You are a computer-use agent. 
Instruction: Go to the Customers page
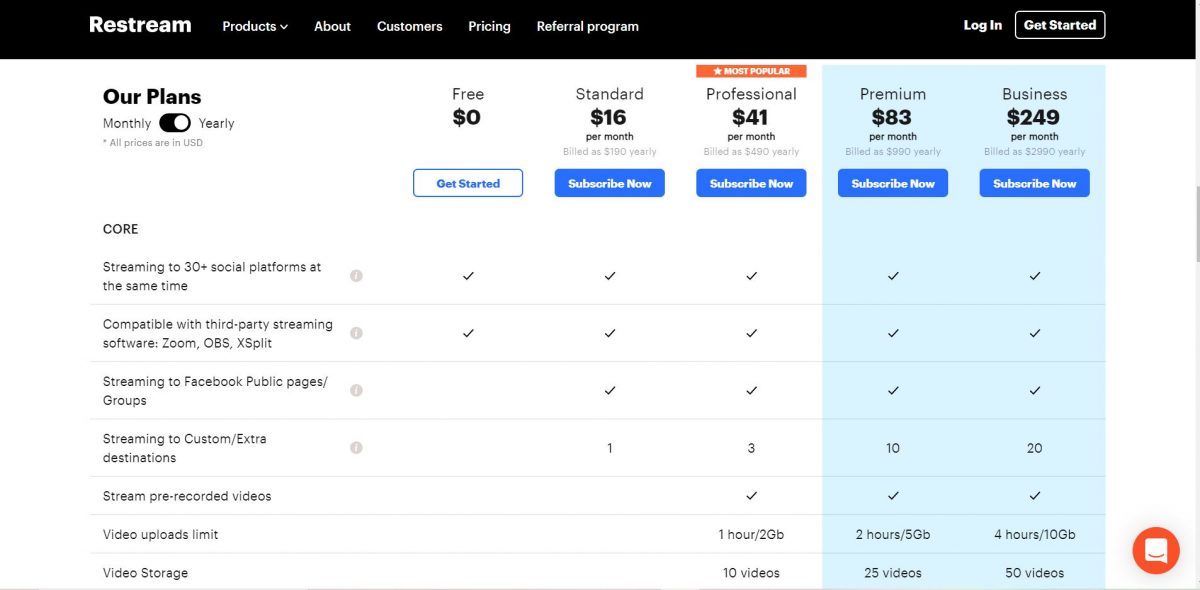[x=409, y=27]
